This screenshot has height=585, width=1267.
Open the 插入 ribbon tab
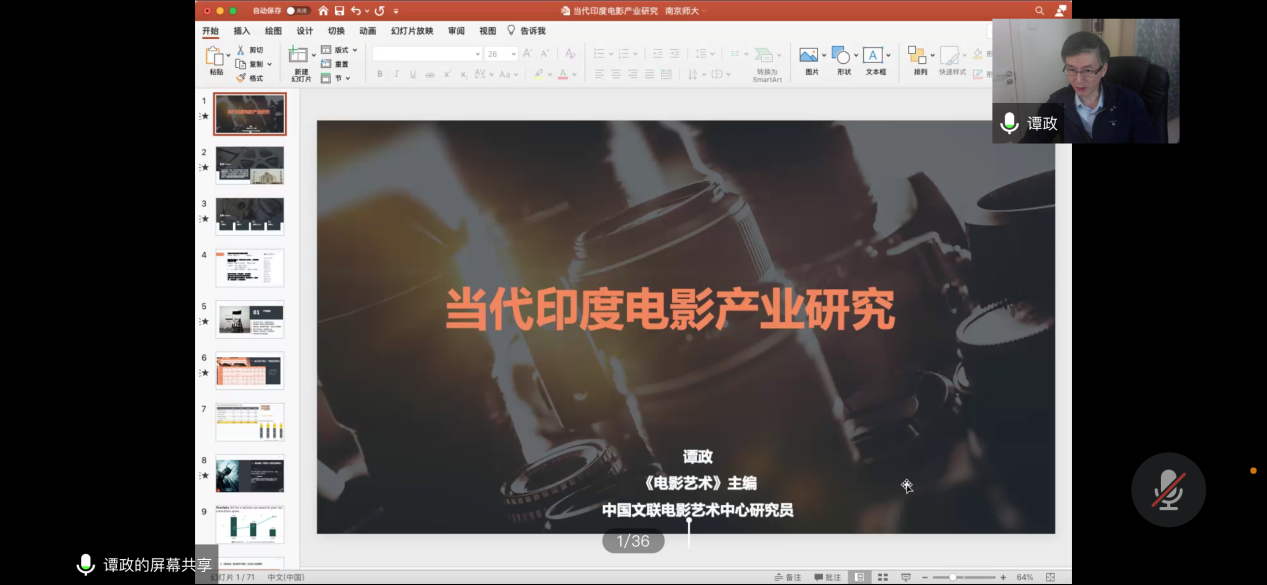coord(242,31)
